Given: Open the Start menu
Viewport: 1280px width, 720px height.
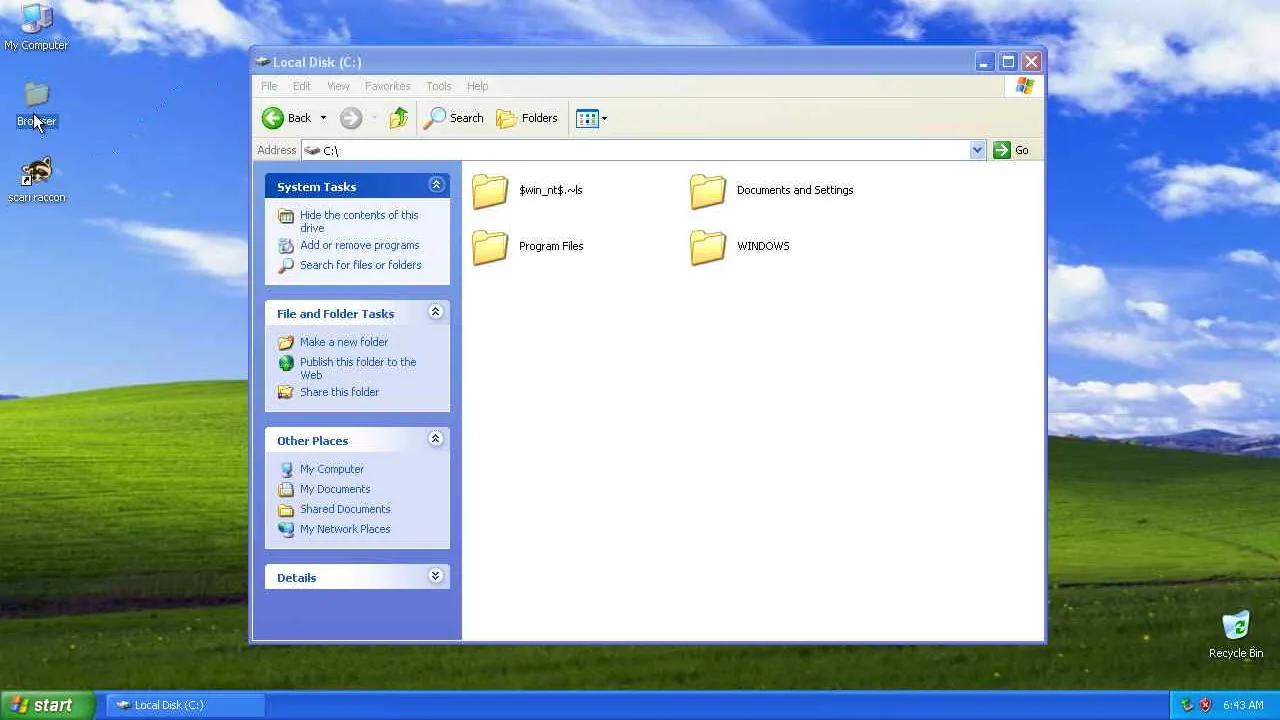Looking at the screenshot, I should (x=47, y=705).
